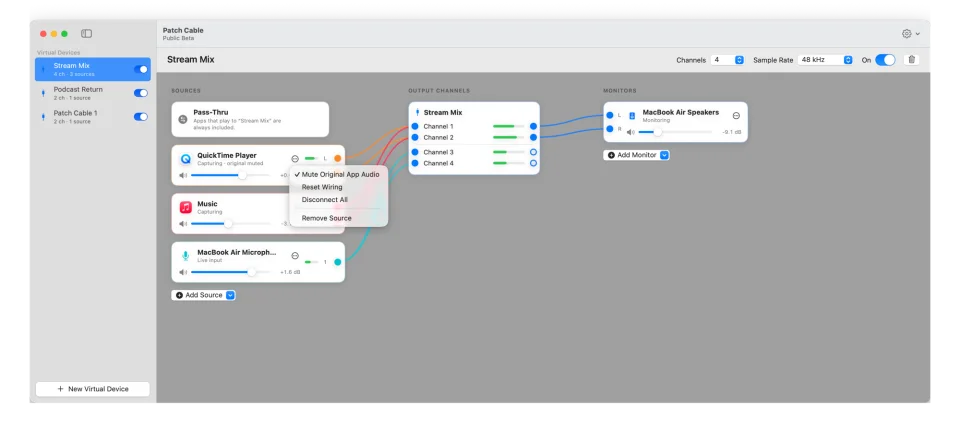Open the Channels dropdown
Image resolution: width=960 pixels, height=442 pixels.
[727, 60]
